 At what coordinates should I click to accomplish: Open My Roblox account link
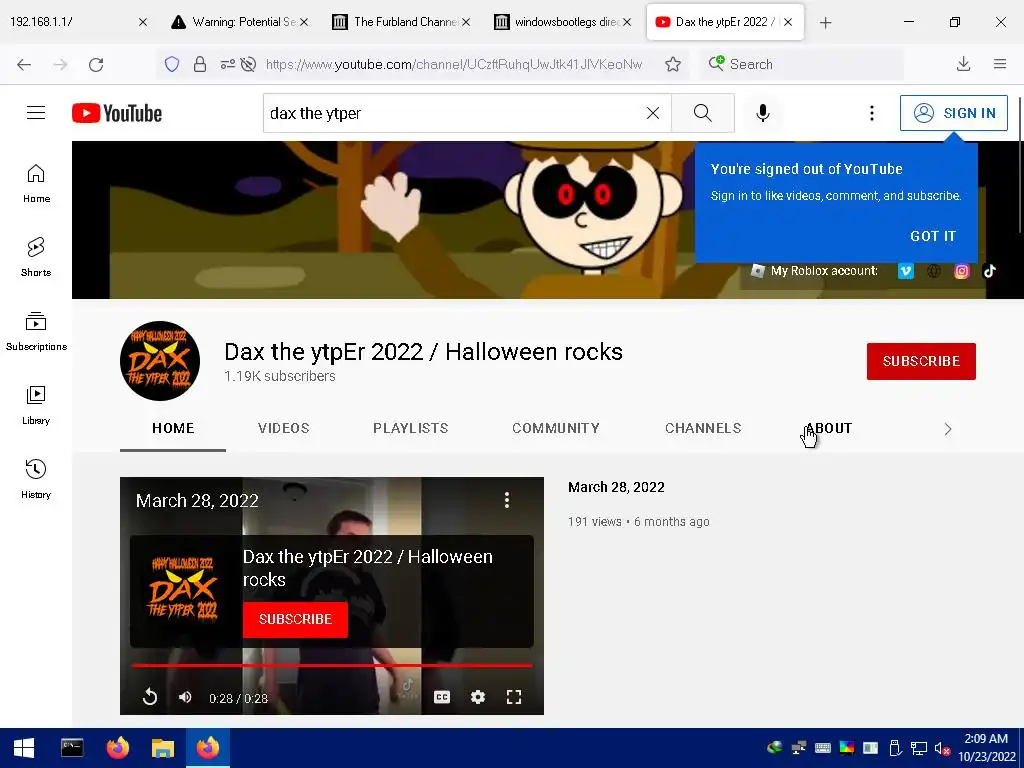[x=814, y=270]
